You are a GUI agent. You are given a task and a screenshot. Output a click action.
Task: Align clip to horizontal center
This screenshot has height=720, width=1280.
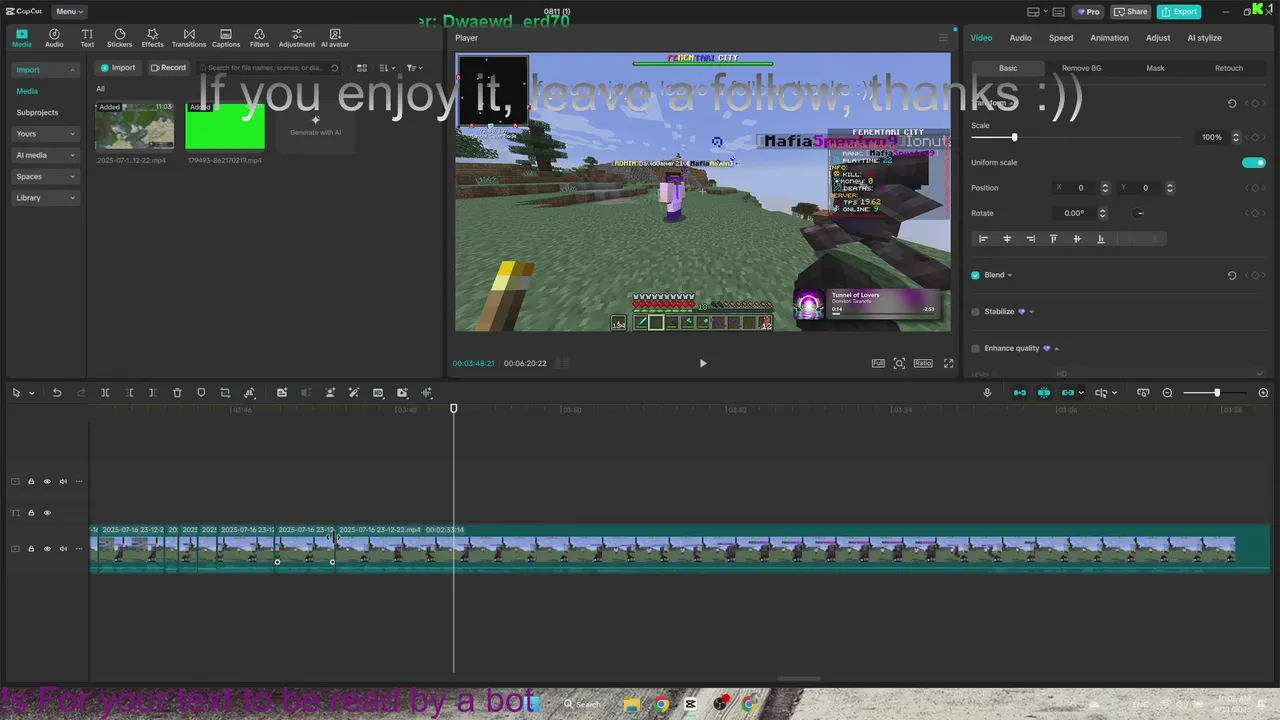click(1007, 239)
